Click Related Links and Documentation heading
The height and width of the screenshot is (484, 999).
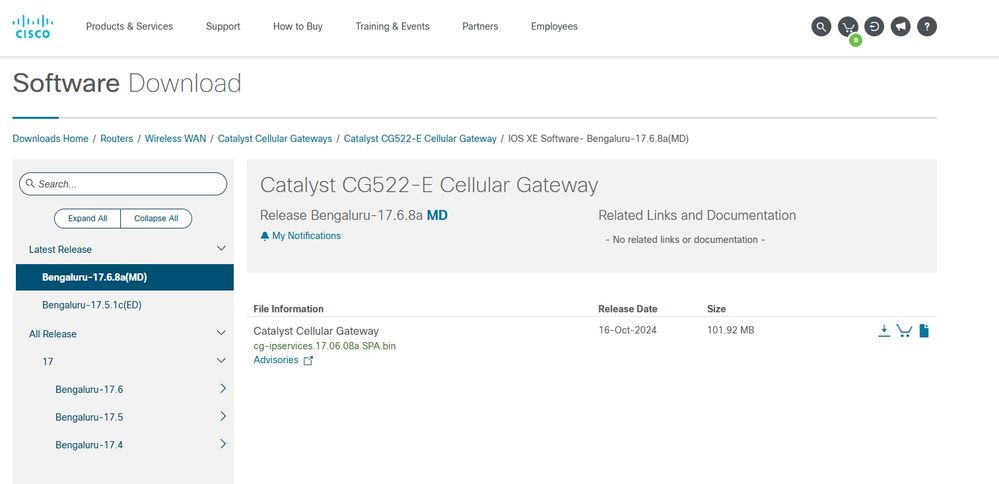(697, 215)
